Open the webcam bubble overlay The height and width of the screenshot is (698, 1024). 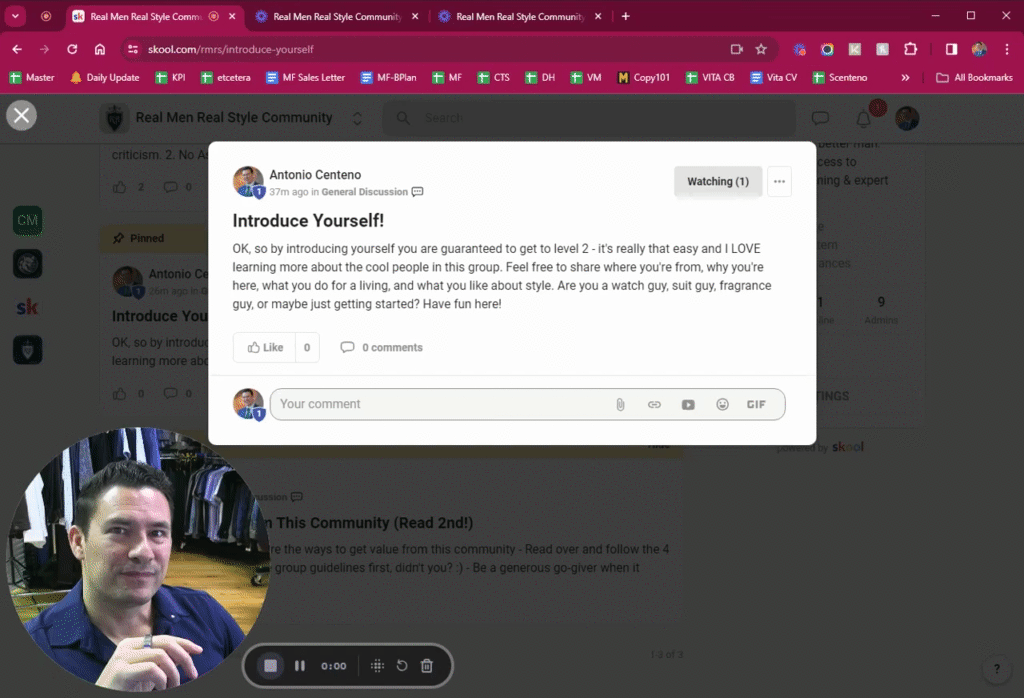click(x=137, y=559)
